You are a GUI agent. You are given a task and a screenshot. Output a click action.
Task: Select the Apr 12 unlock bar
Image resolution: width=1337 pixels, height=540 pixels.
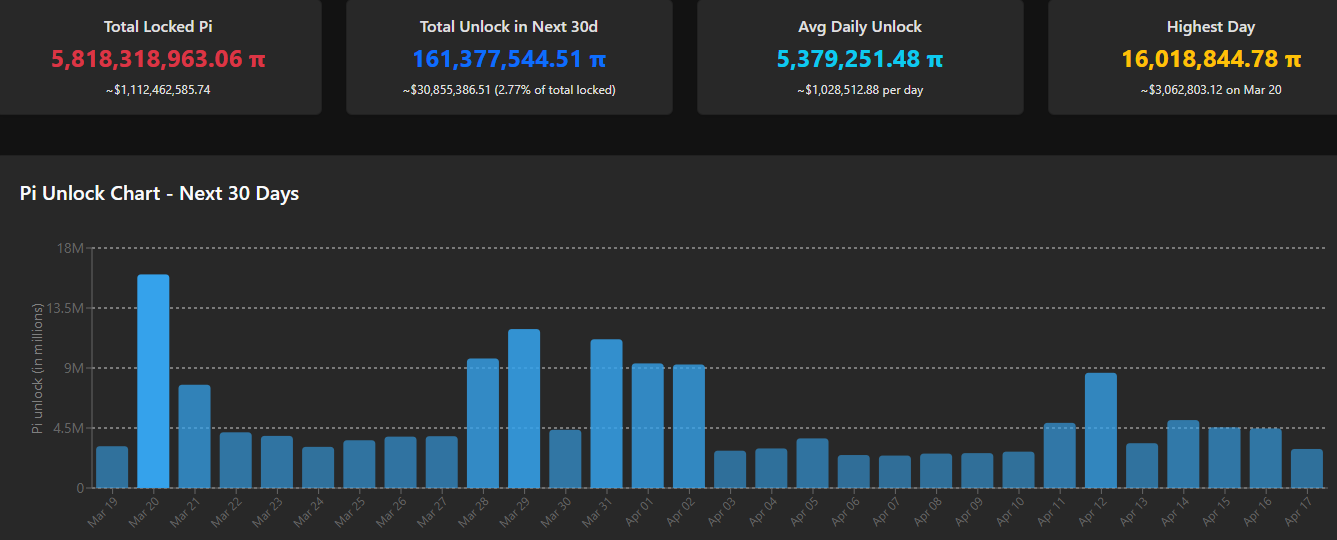pyautogui.click(x=1101, y=430)
